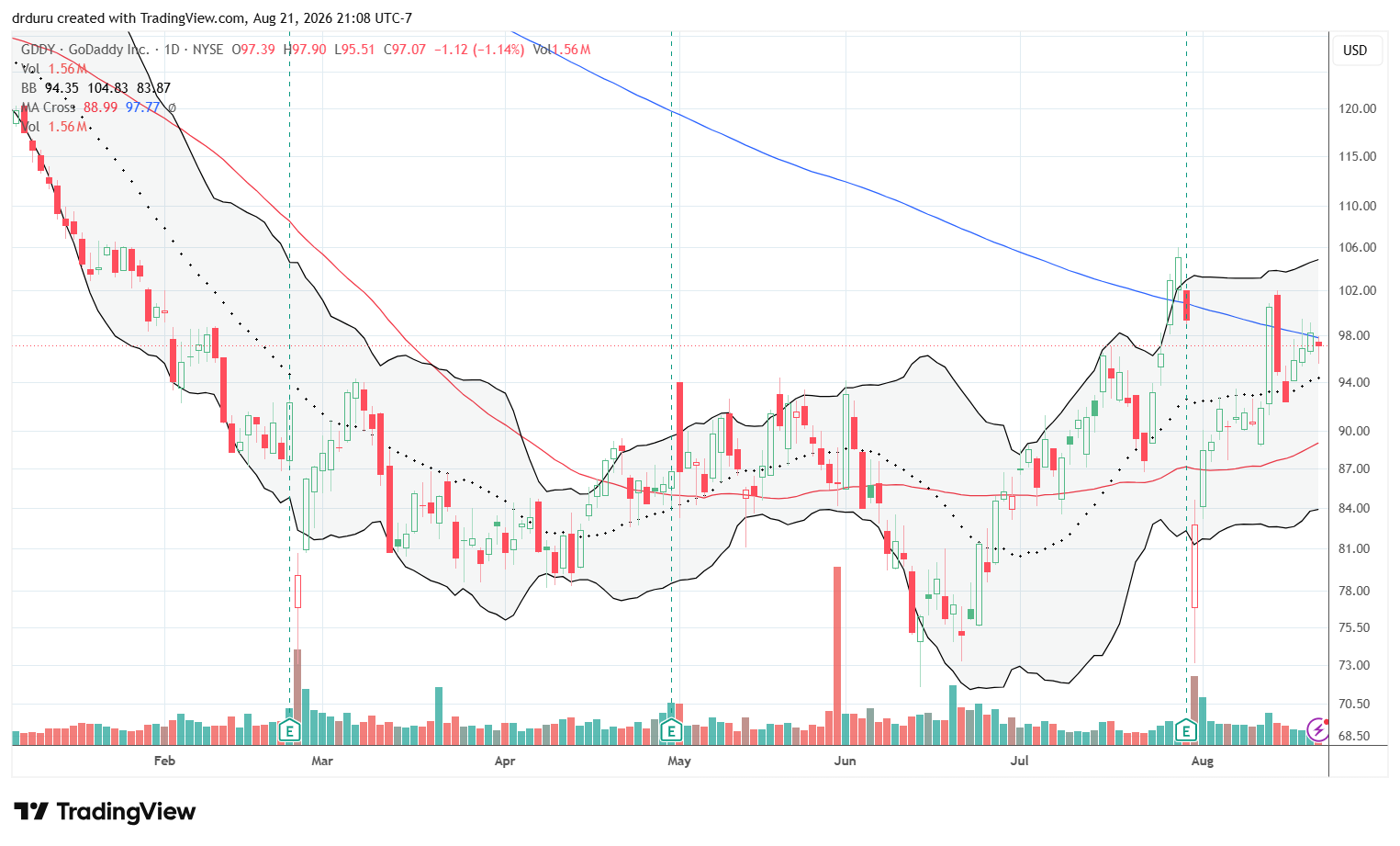The width and height of the screenshot is (1400, 846).
Task: Open the earnings marker beside the Mar label
Action: (x=290, y=731)
